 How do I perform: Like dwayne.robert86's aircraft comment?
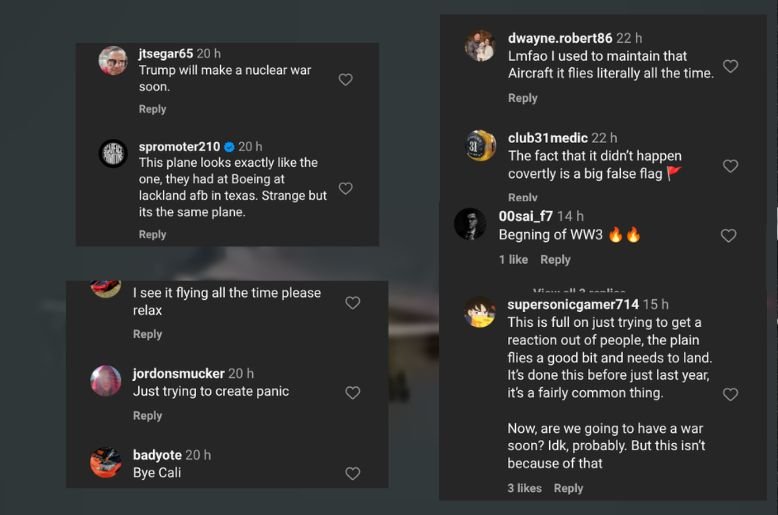pyautogui.click(x=730, y=66)
